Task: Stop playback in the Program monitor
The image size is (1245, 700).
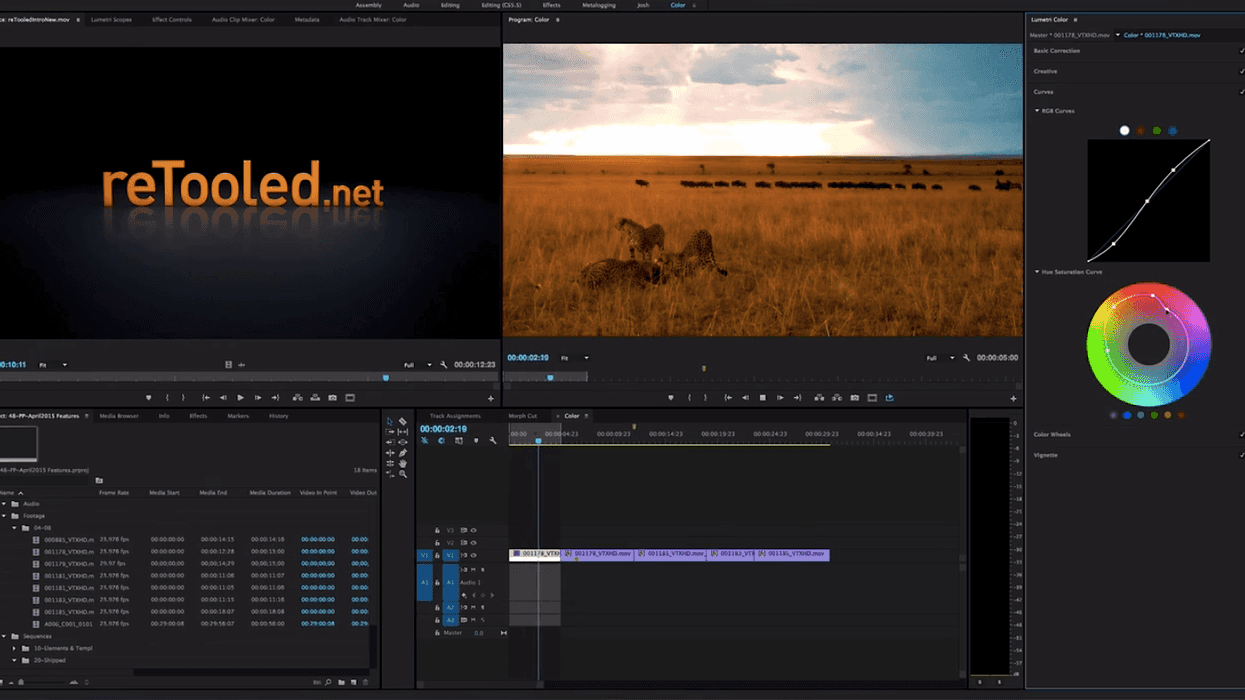Action: [762, 398]
